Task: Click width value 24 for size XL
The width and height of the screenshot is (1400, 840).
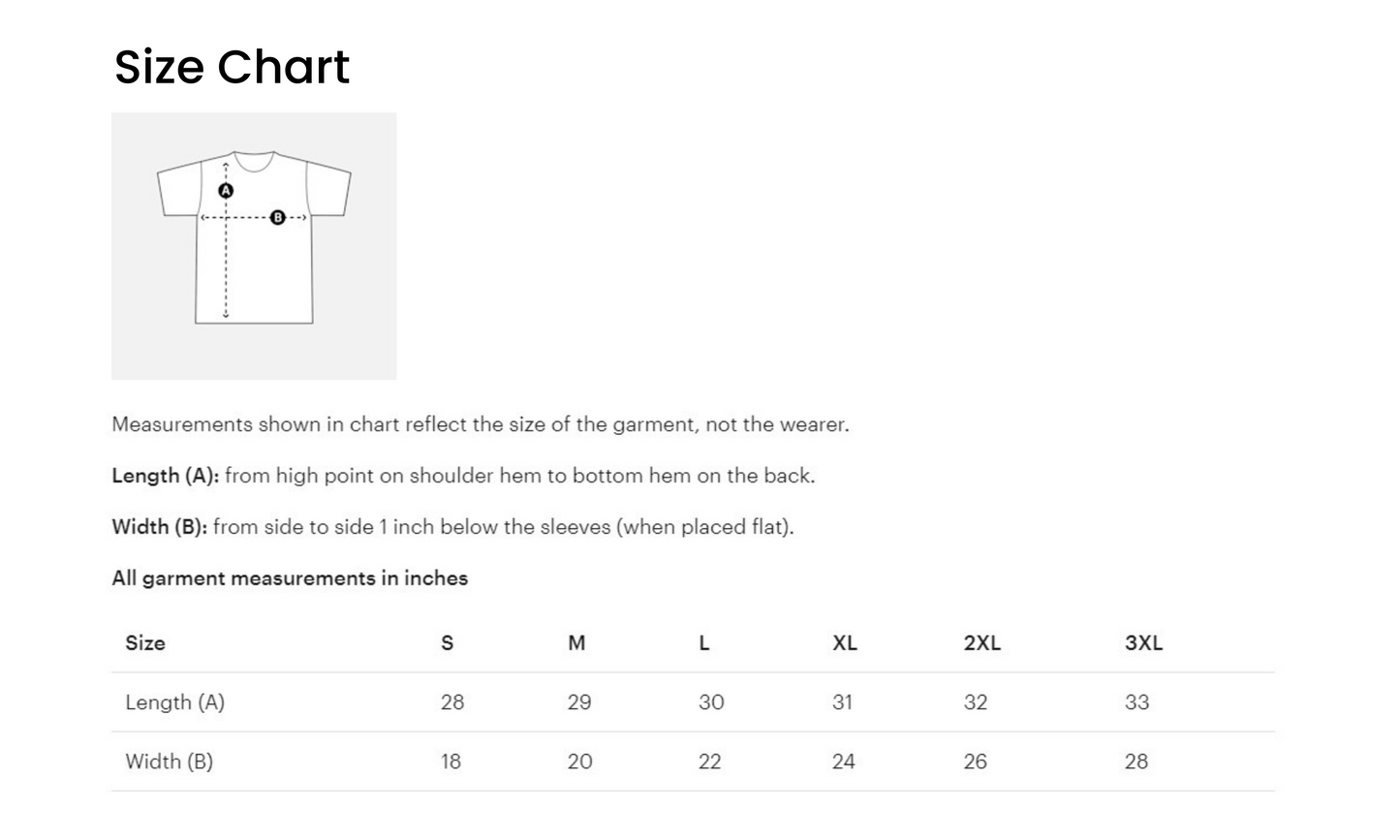Action: [x=843, y=762]
